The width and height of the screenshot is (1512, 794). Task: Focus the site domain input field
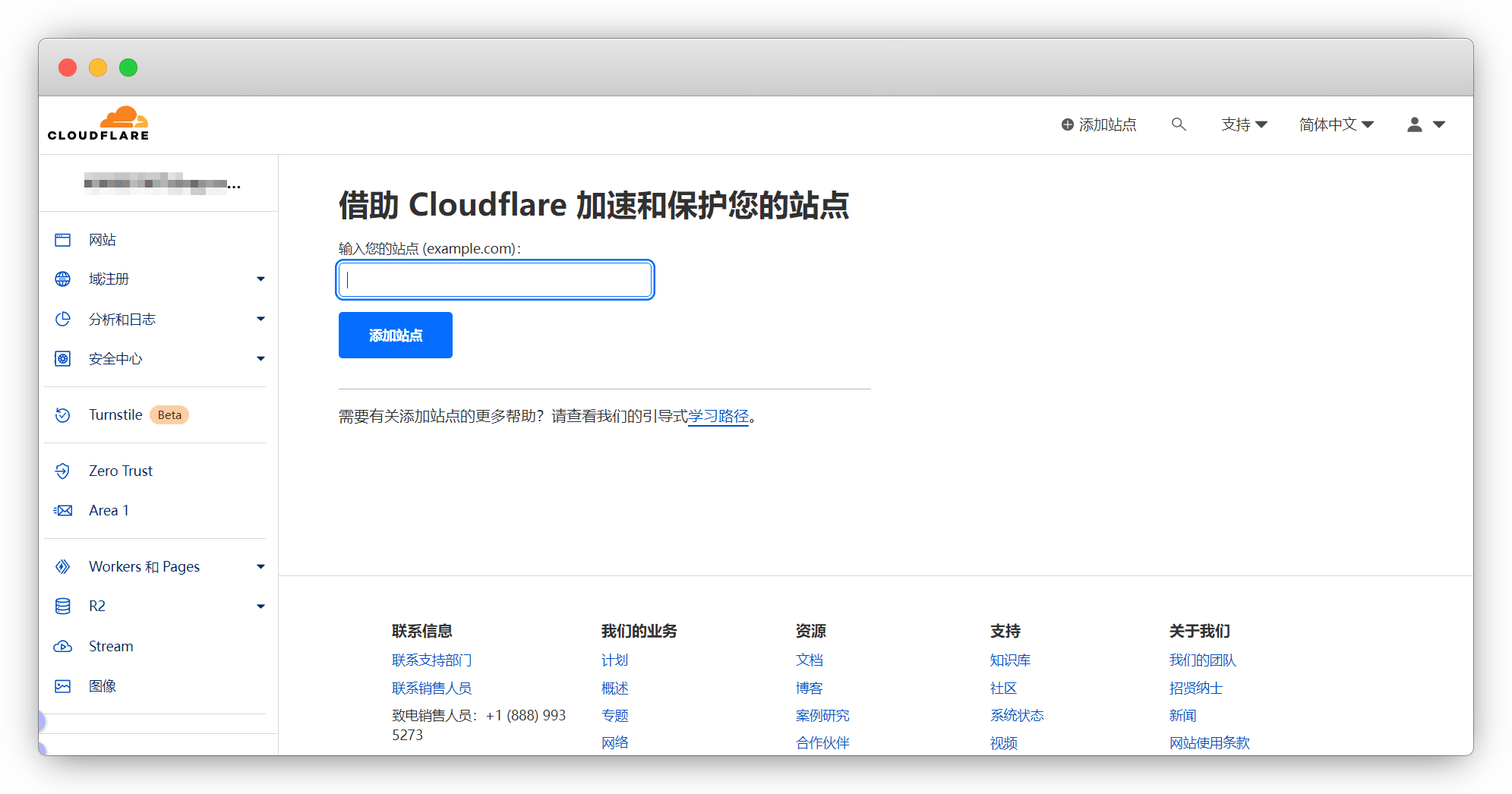pyautogui.click(x=495, y=280)
